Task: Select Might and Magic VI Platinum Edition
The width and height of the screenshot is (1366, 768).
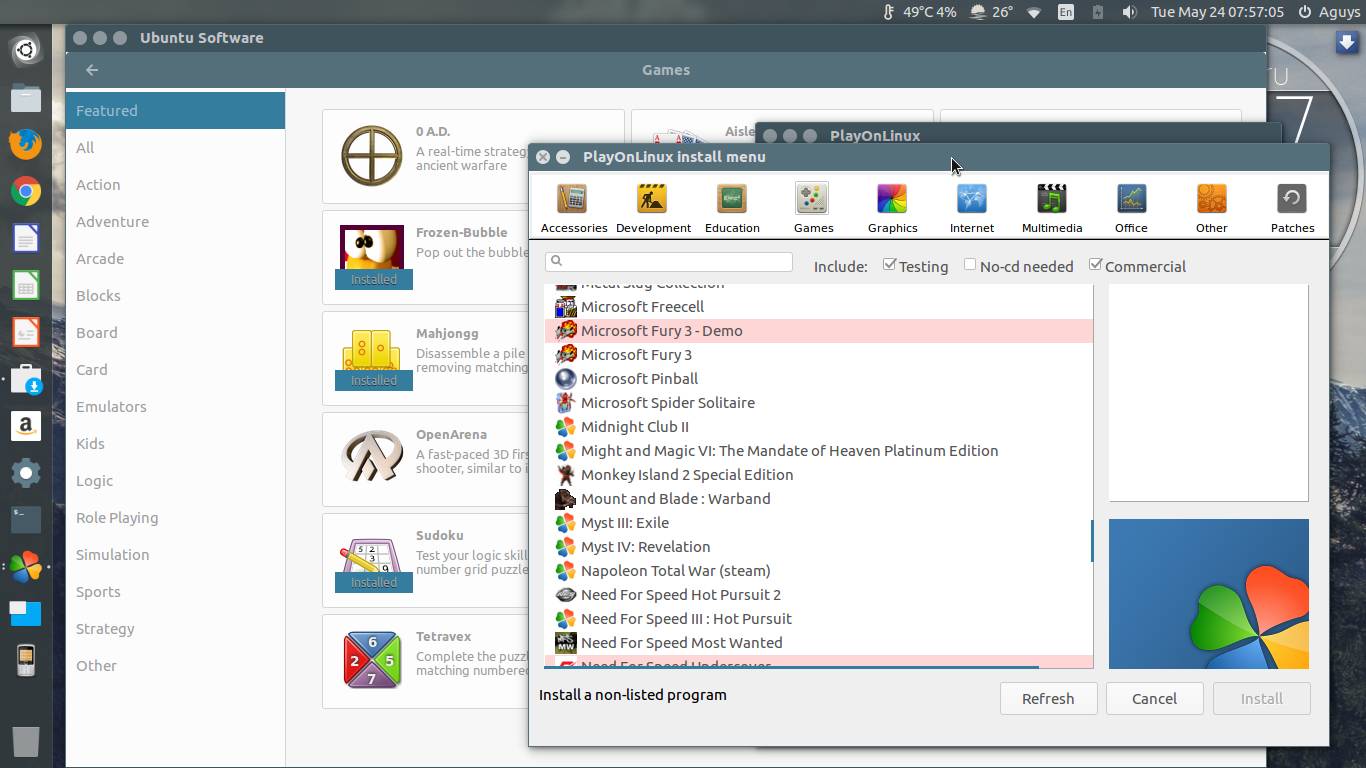Action: pos(819,451)
